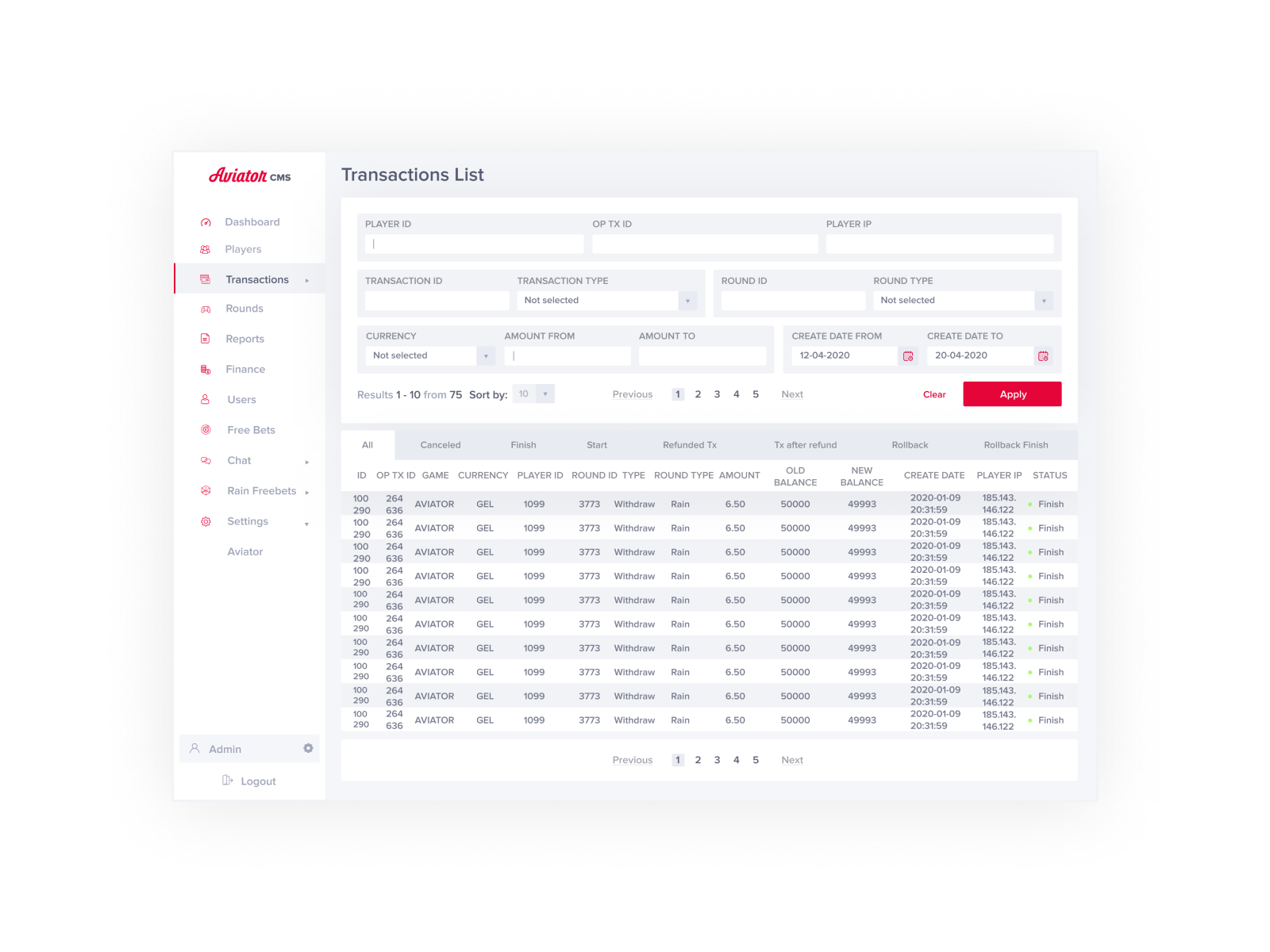The height and width of the screenshot is (952, 1270).
Task: Expand the Rain Freebets submenu arrow
Action: coord(307,492)
